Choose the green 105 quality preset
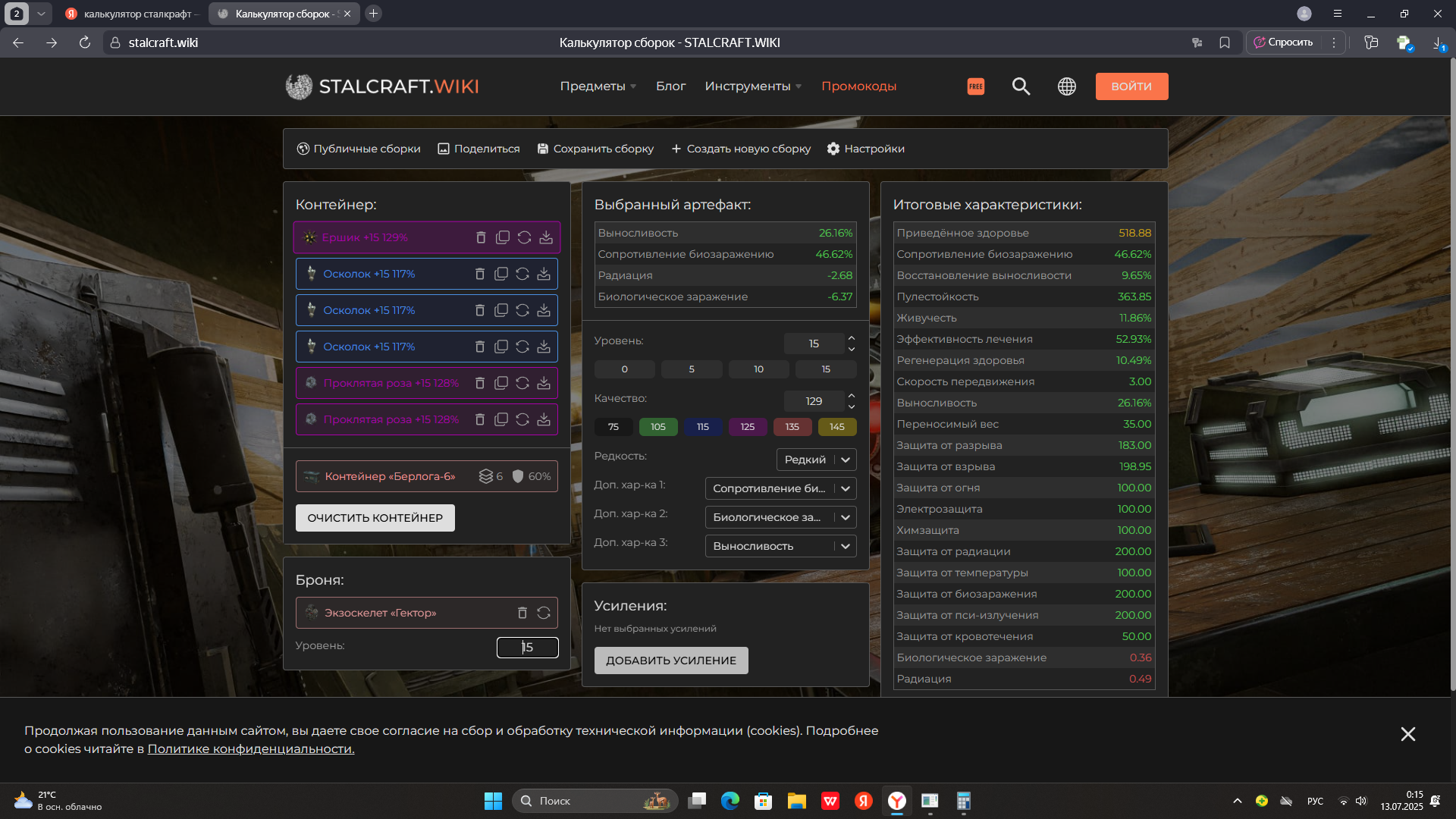 658,427
